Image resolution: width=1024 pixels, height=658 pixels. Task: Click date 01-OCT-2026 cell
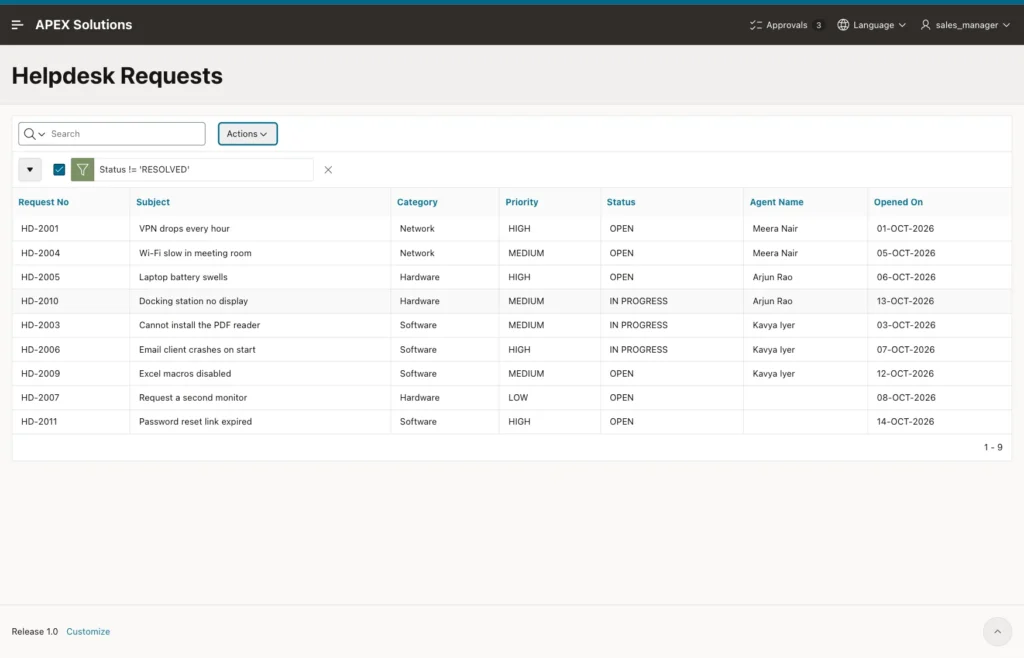[939, 228]
